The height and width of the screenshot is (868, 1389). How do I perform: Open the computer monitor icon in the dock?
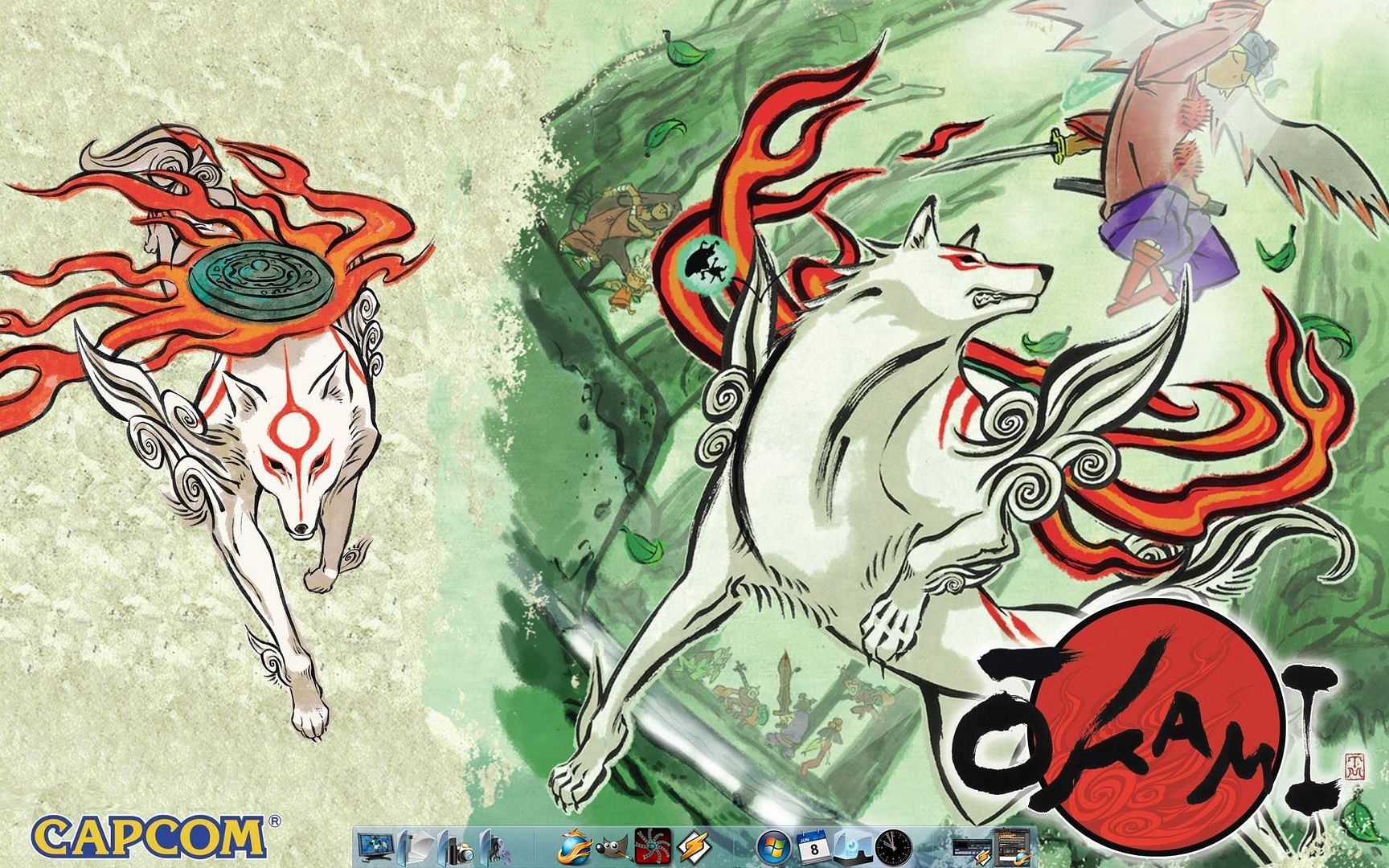pos(375,846)
